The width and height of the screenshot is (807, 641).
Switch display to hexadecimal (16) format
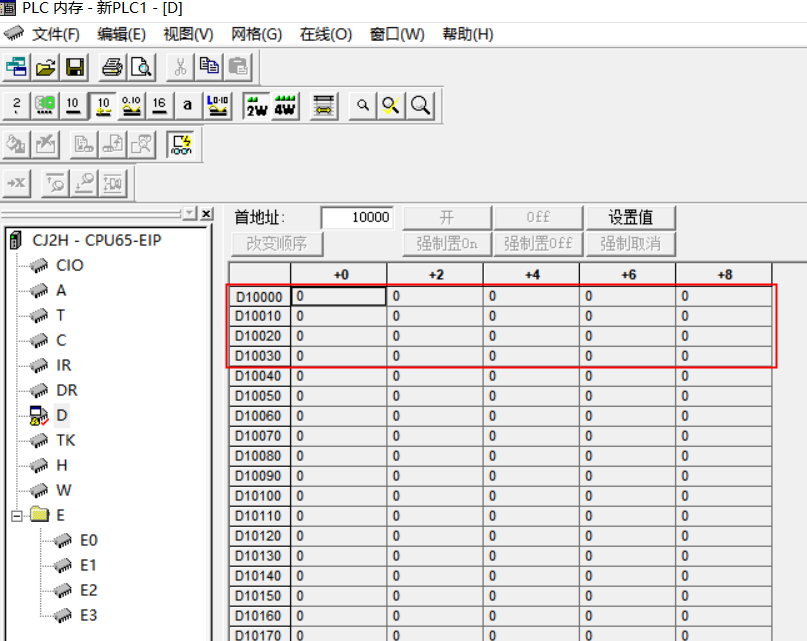tap(159, 105)
